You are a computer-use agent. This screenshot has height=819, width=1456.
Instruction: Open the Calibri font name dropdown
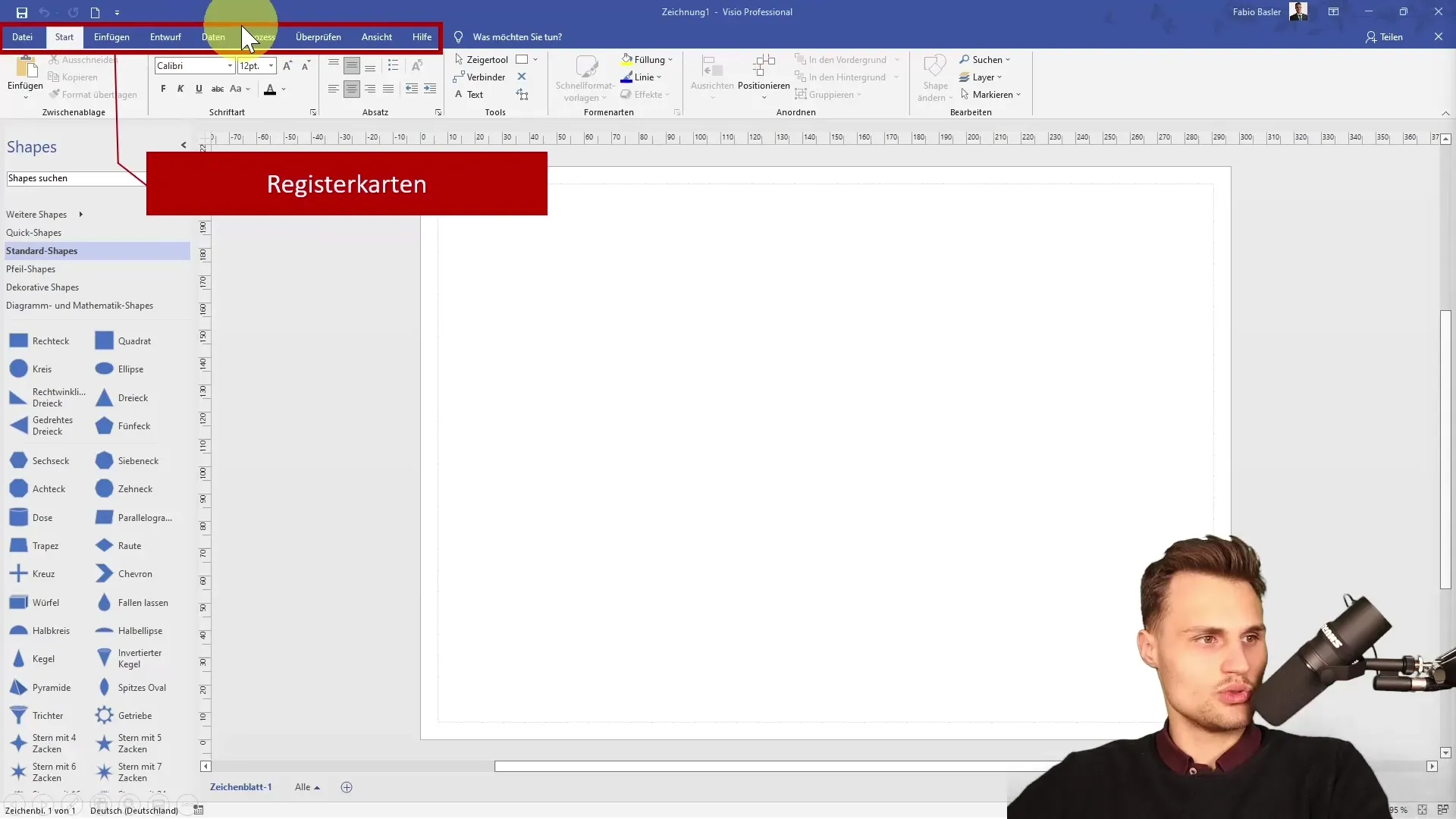(230, 66)
